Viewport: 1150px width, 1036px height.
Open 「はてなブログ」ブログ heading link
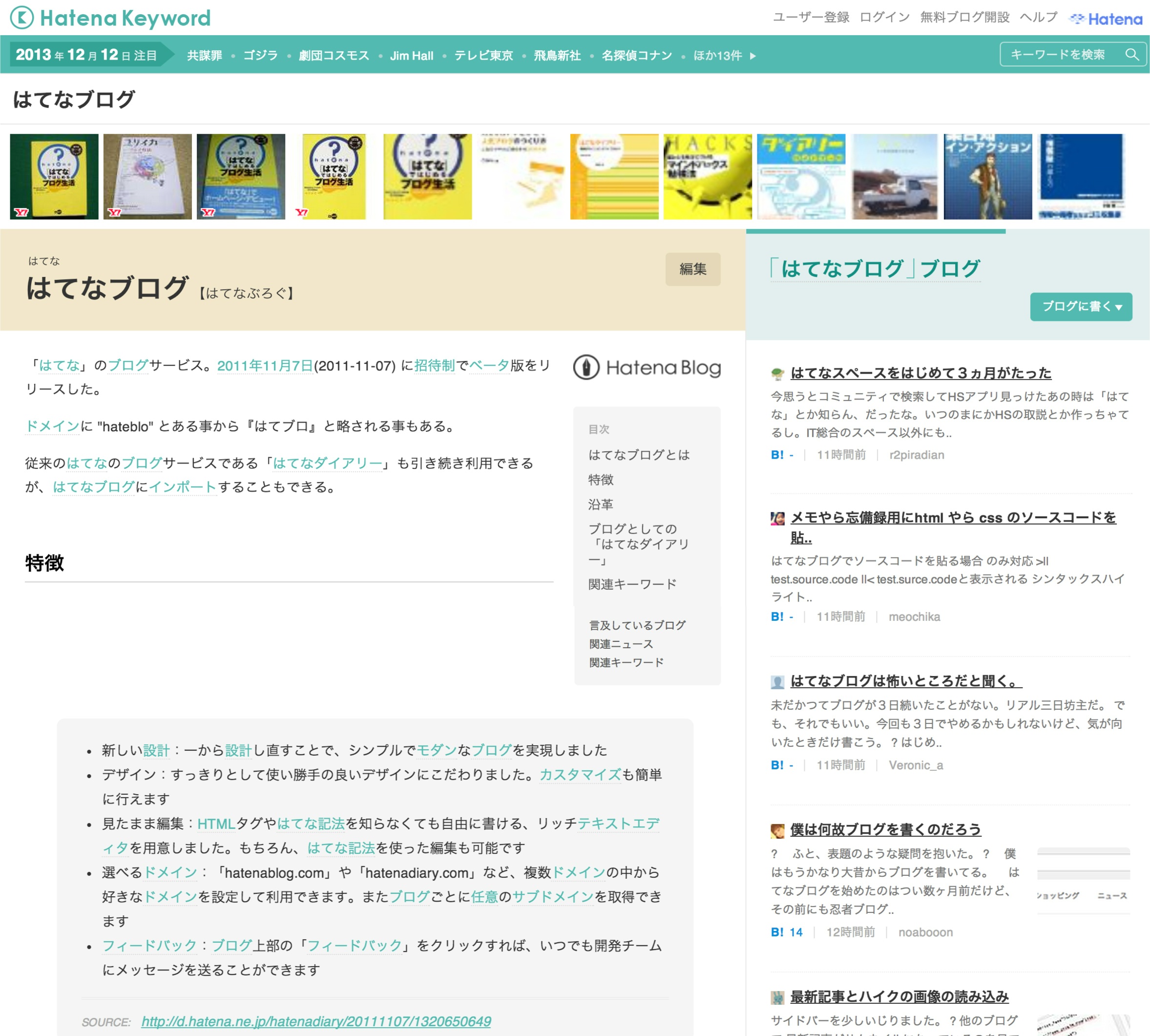[875, 269]
